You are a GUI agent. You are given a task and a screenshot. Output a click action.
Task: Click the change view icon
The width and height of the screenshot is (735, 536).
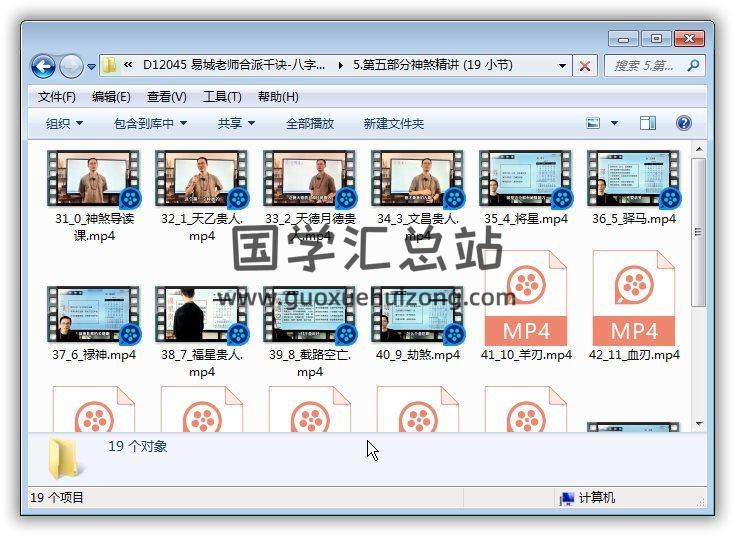pyautogui.click(x=593, y=123)
